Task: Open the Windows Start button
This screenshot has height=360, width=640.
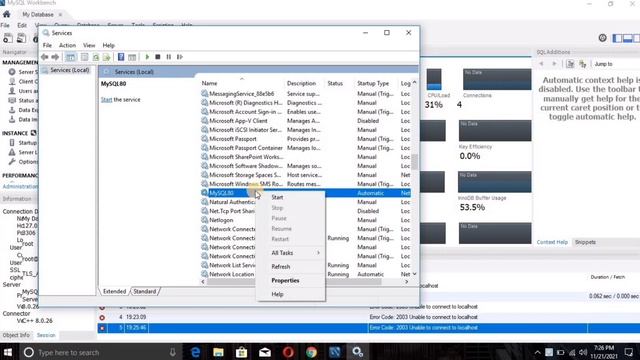Action: (x=8, y=352)
